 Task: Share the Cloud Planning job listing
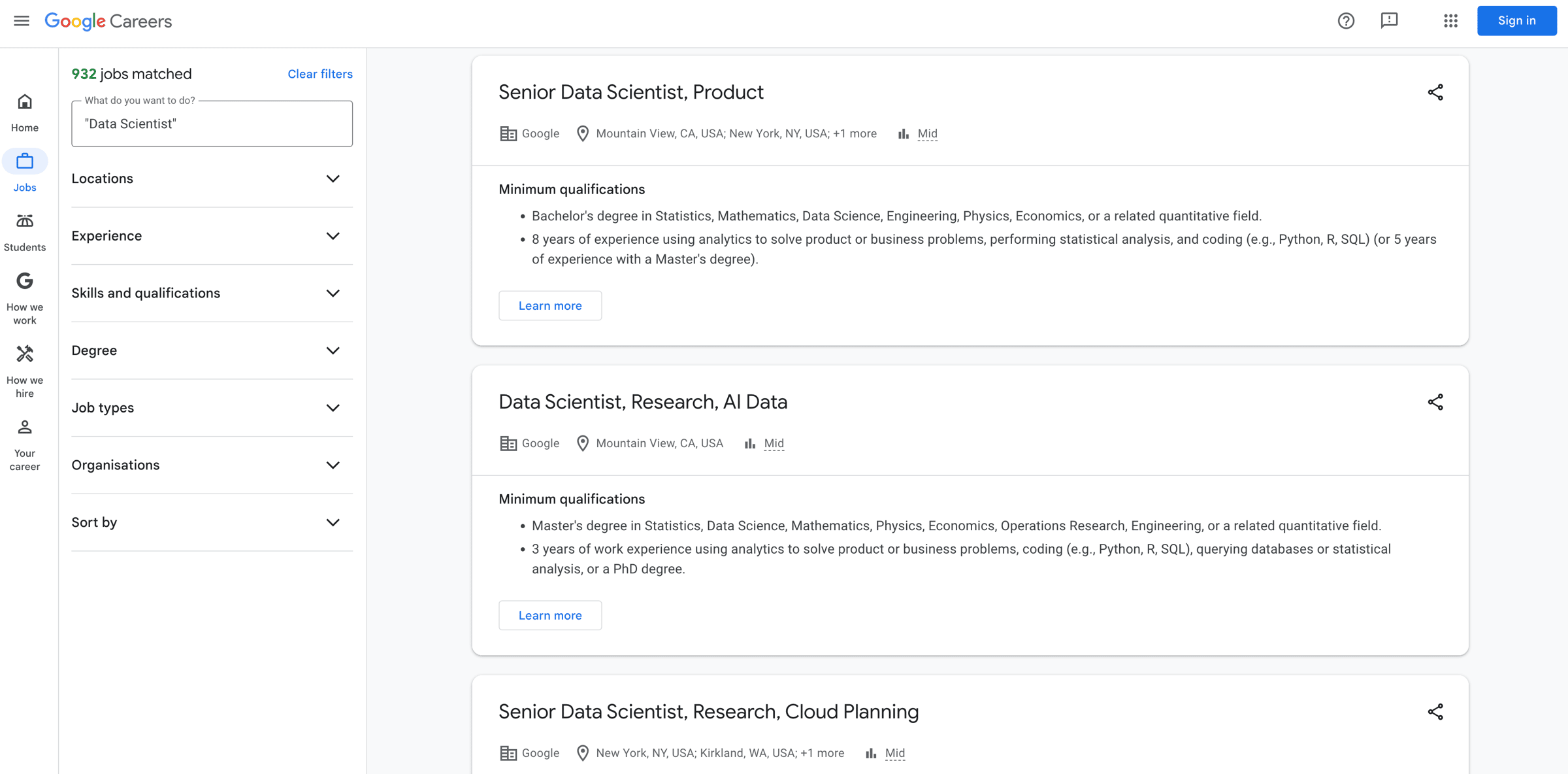point(1435,712)
